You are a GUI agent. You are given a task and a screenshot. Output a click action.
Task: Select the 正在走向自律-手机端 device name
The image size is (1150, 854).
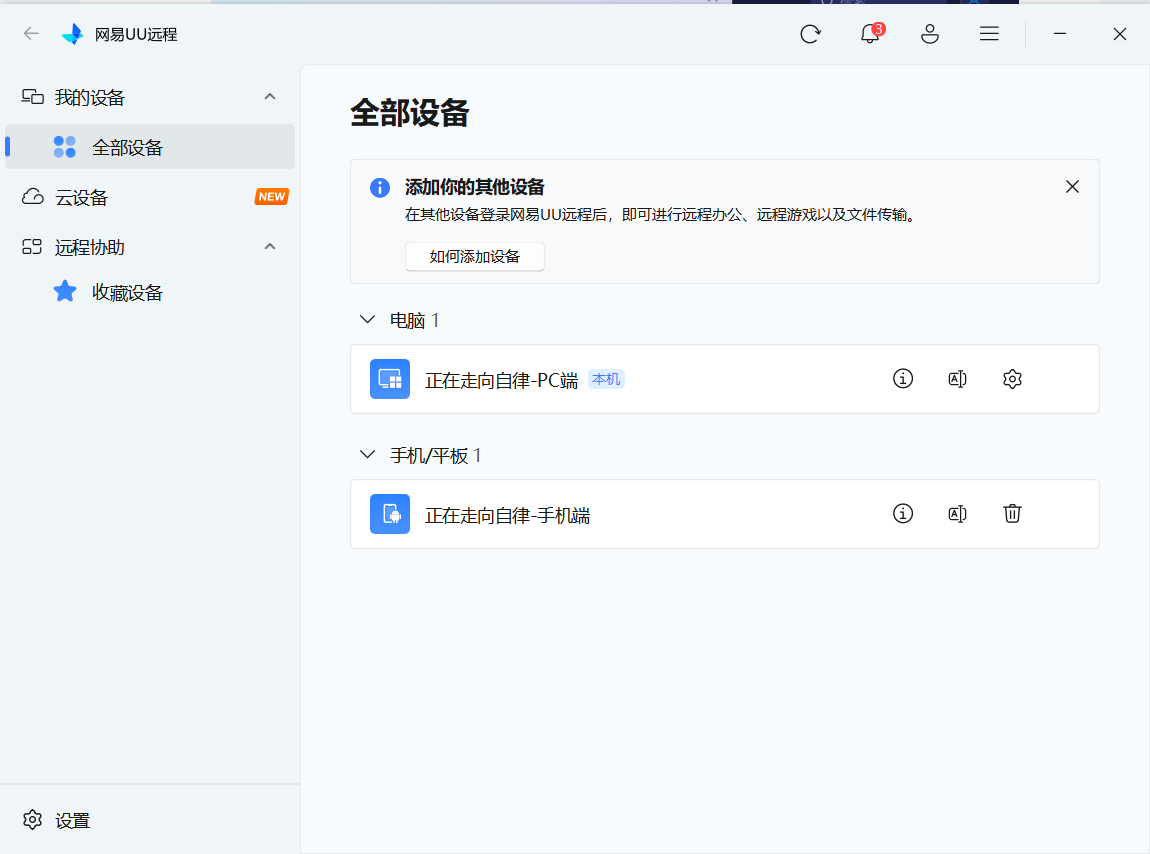tap(508, 515)
